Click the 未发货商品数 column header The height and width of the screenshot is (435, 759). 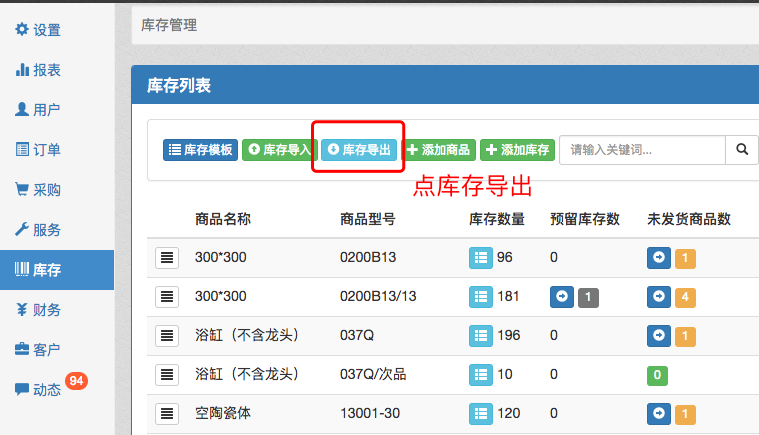689,219
